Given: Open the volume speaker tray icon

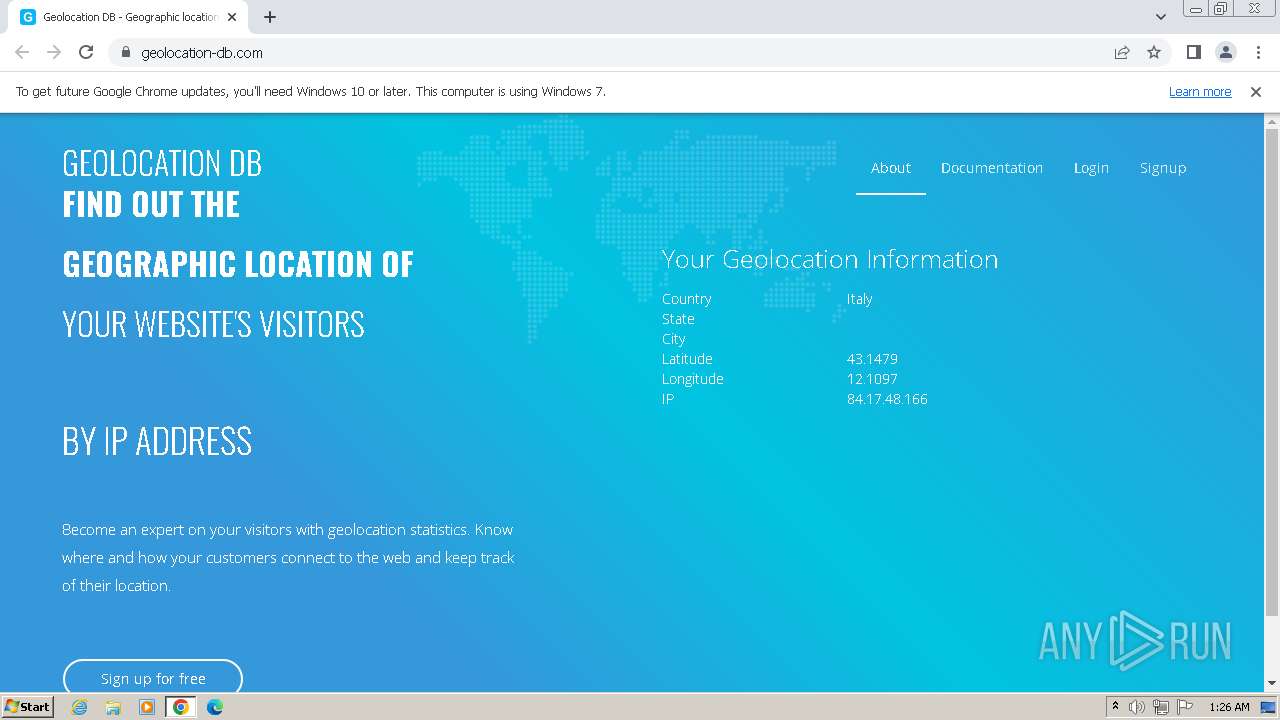Looking at the screenshot, I should click(1137, 707).
